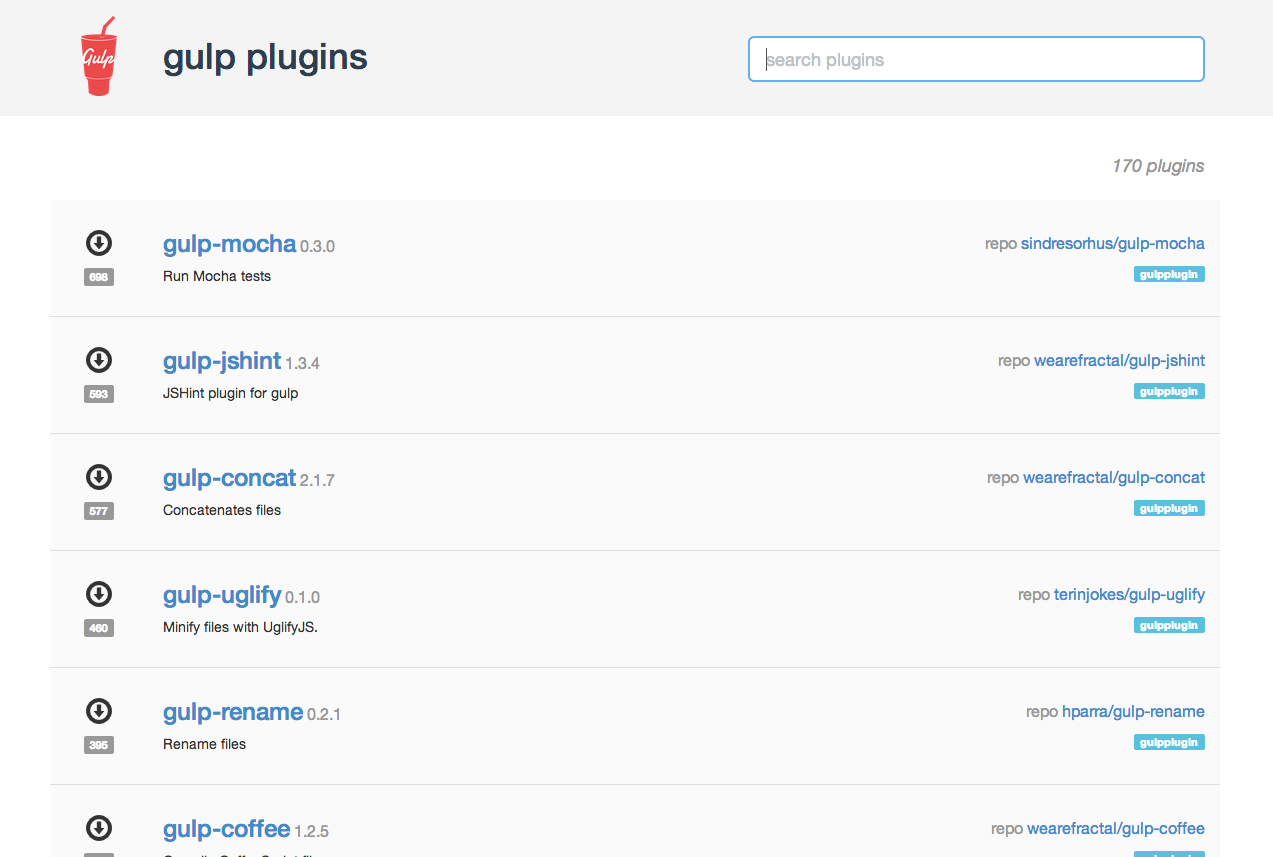Click the 'Run Mocha tests' description
Image resolution: width=1273 pixels, height=857 pixels.
(x=217, y=276)
